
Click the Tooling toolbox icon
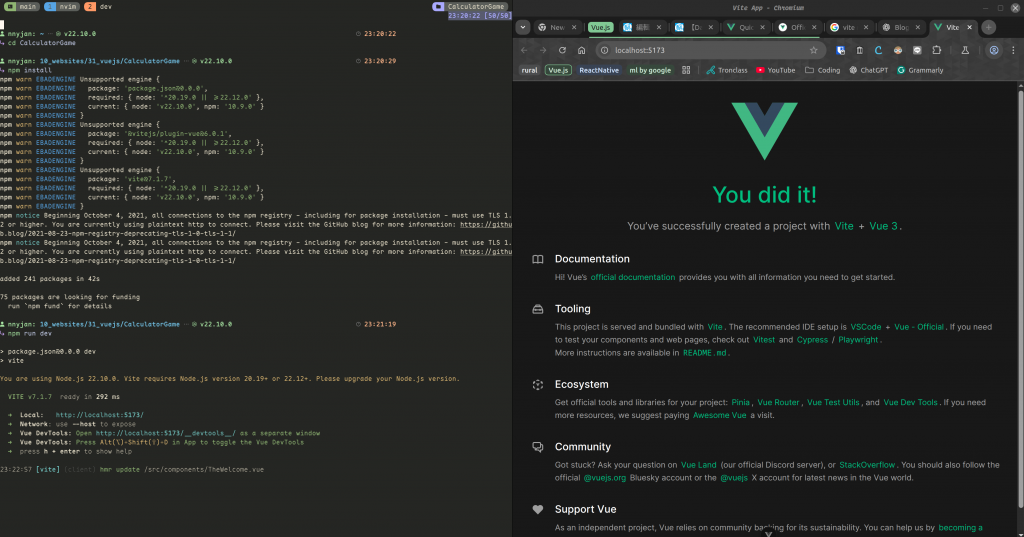pyautogui.click(x=537, y=309)
